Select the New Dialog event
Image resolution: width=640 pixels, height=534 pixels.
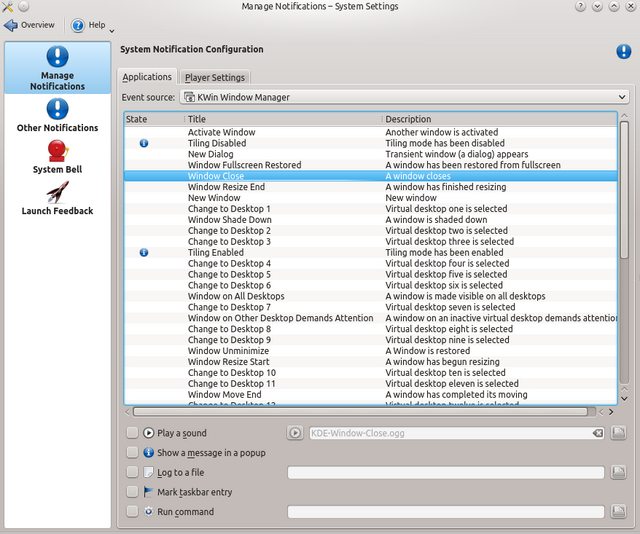[371, 154]
